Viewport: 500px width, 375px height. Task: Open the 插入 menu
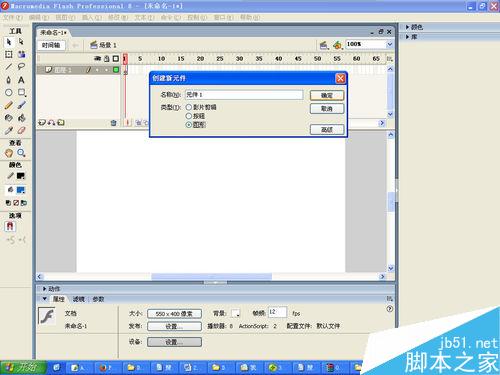(x=92, y=17)
